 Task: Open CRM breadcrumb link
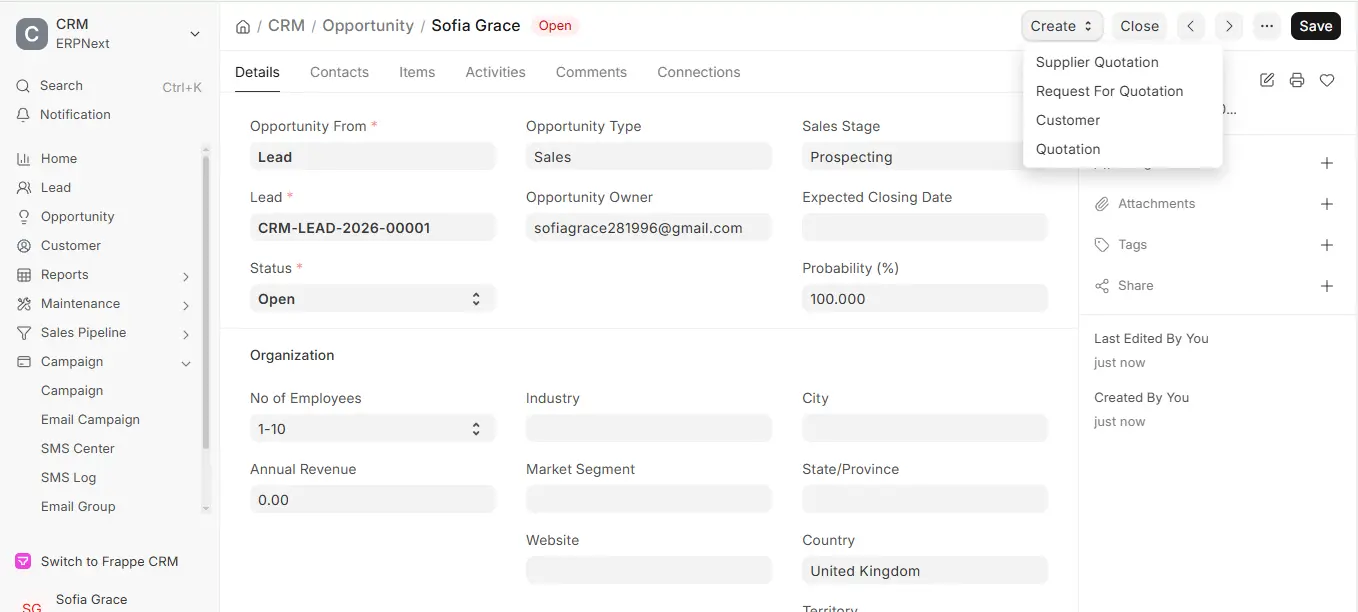click(x=286, y=26)
